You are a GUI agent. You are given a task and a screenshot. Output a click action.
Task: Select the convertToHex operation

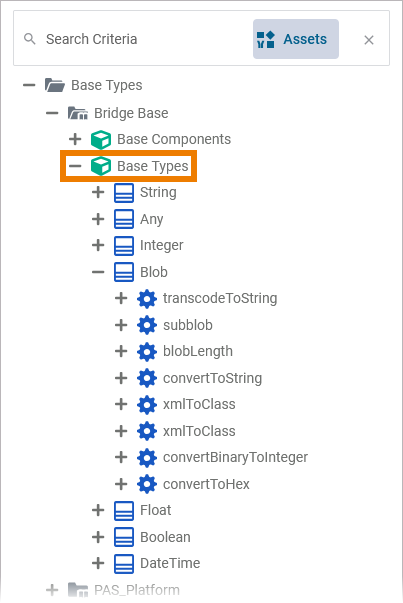click(x=206, y=484)
